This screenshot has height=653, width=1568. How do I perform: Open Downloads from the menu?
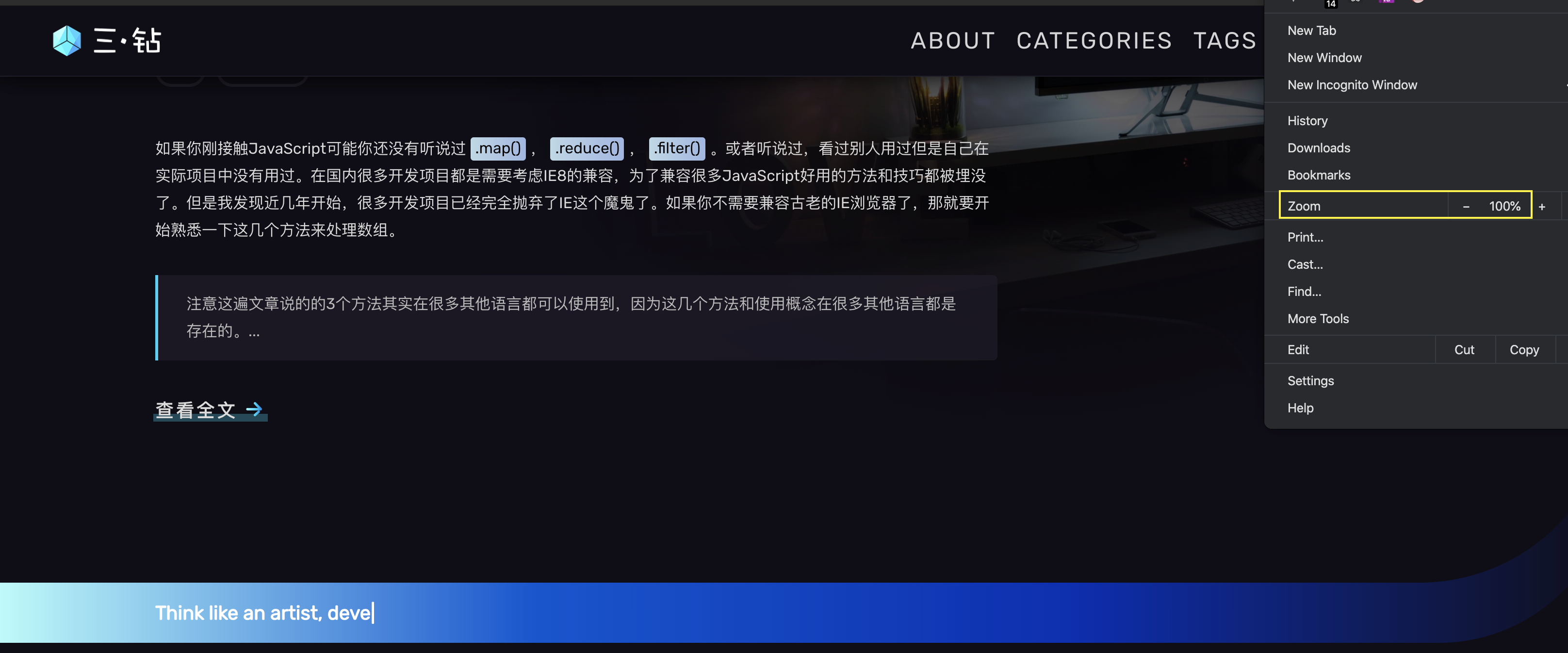pos(1319,148)
